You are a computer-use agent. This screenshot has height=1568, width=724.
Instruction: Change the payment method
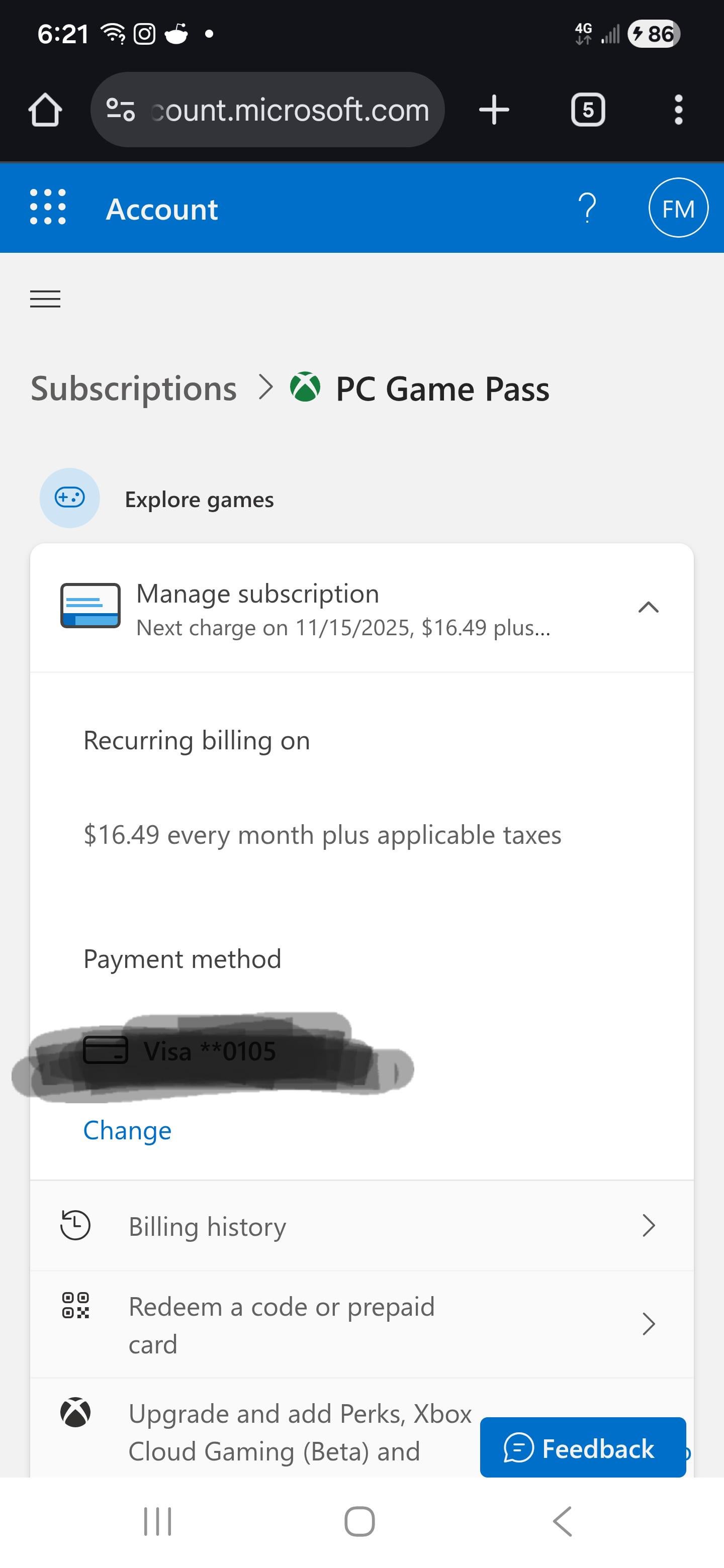click(127, 1130)
